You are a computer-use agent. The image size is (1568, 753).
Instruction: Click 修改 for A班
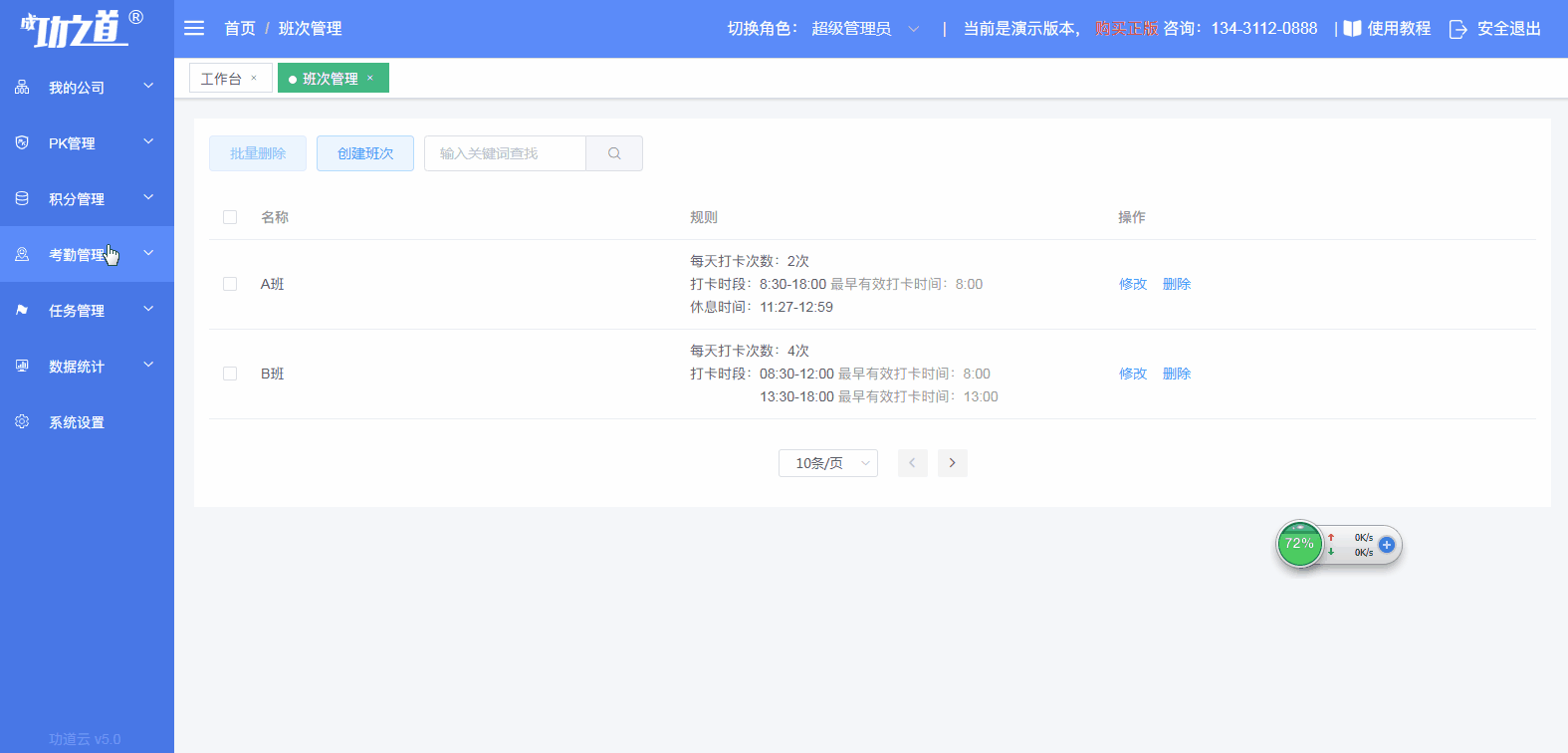[1133, 284]
